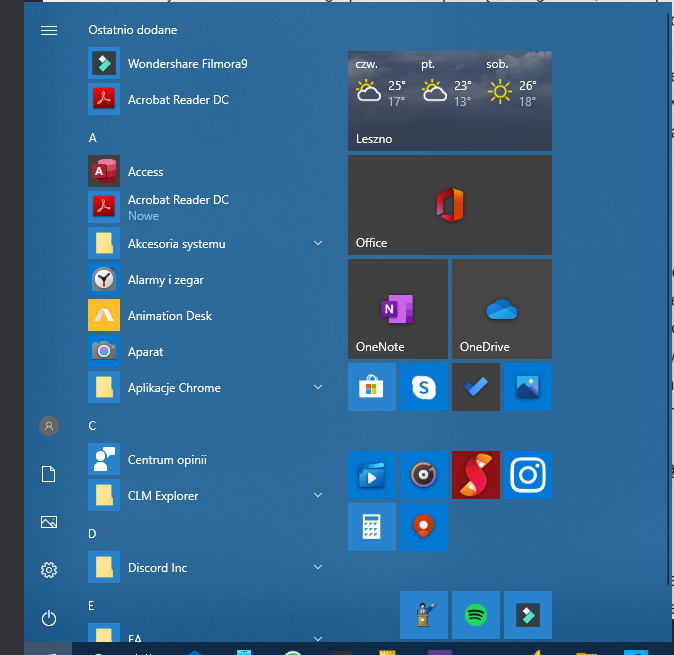Viewport: 674px width, 655px height.
Task: Launch Animation Desk app
Action: tap(206, 316)
